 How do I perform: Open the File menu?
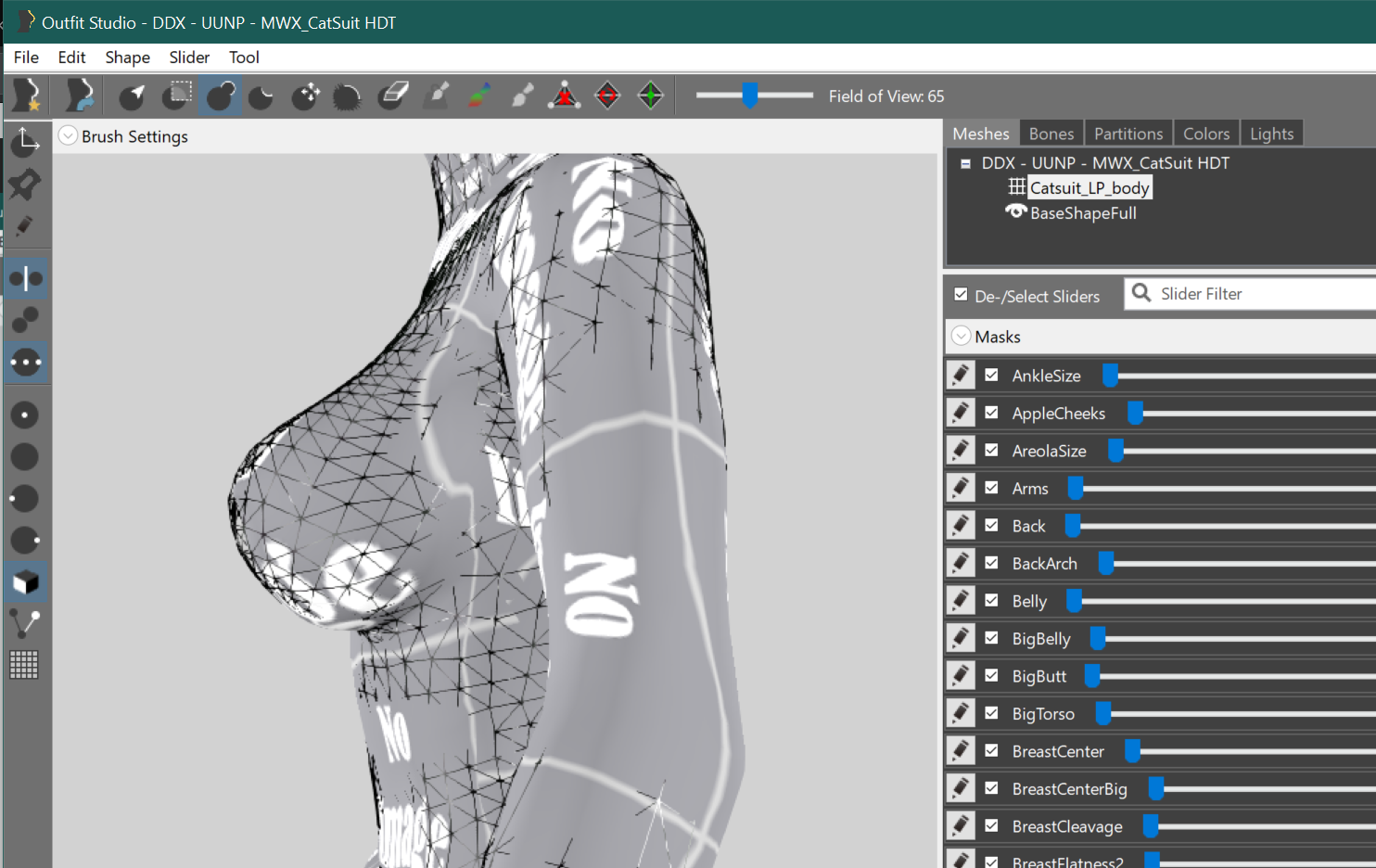pos(26,57)
